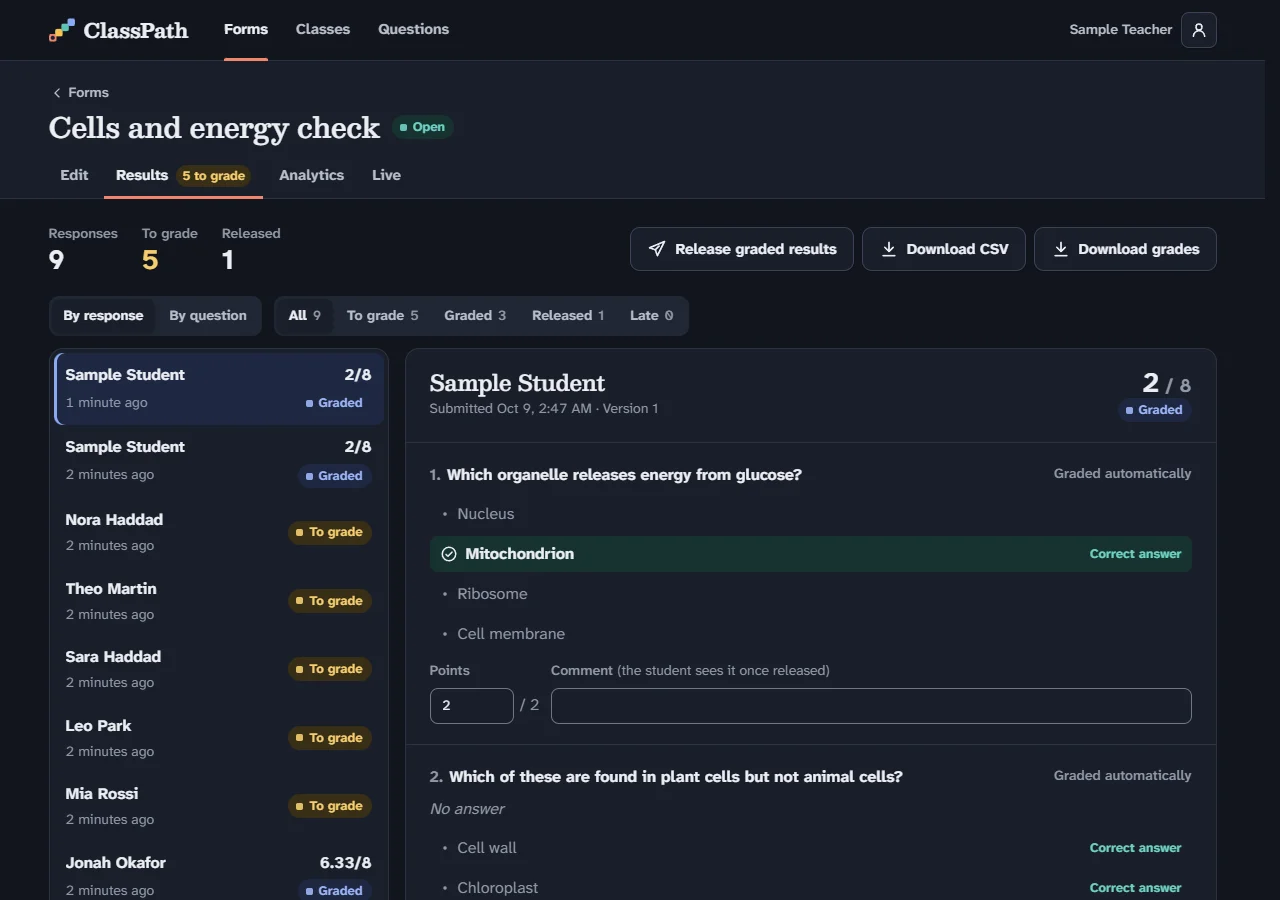Screen dimensions: 1280x900
Task: Open Leo Park's response
Action: 219,738
